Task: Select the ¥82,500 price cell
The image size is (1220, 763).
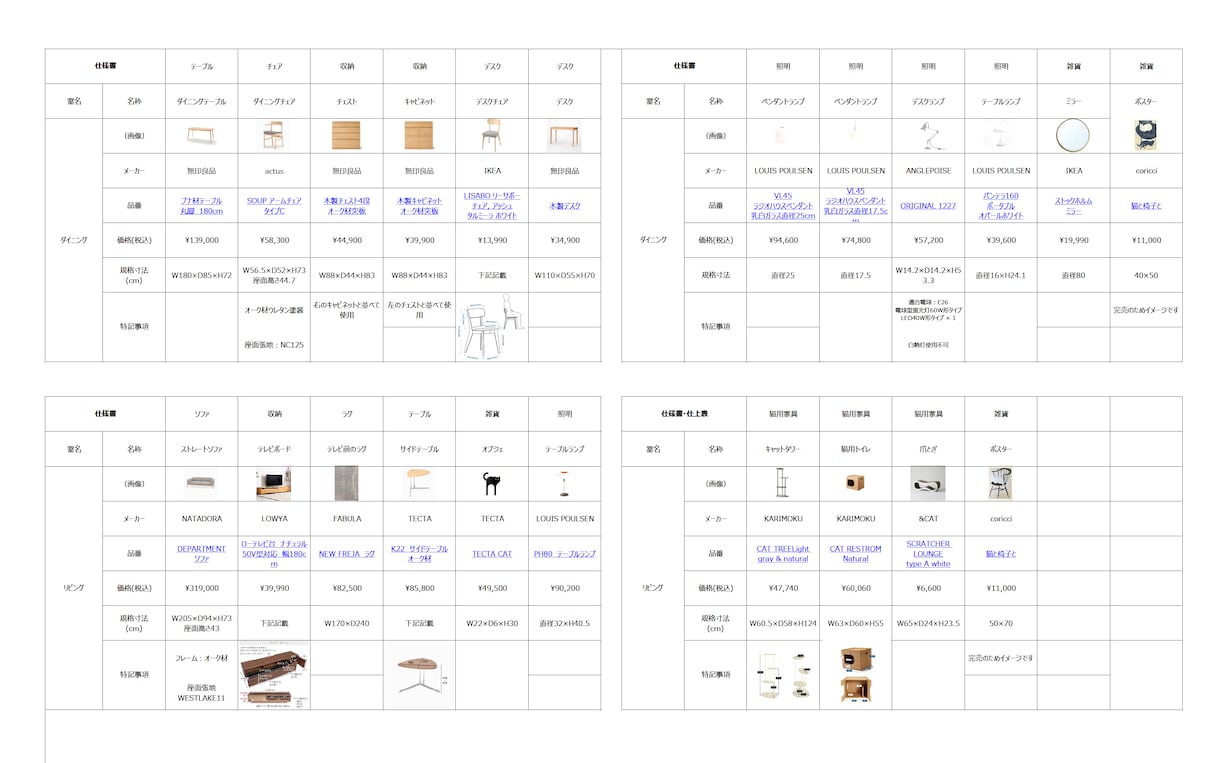Action: 346,588
